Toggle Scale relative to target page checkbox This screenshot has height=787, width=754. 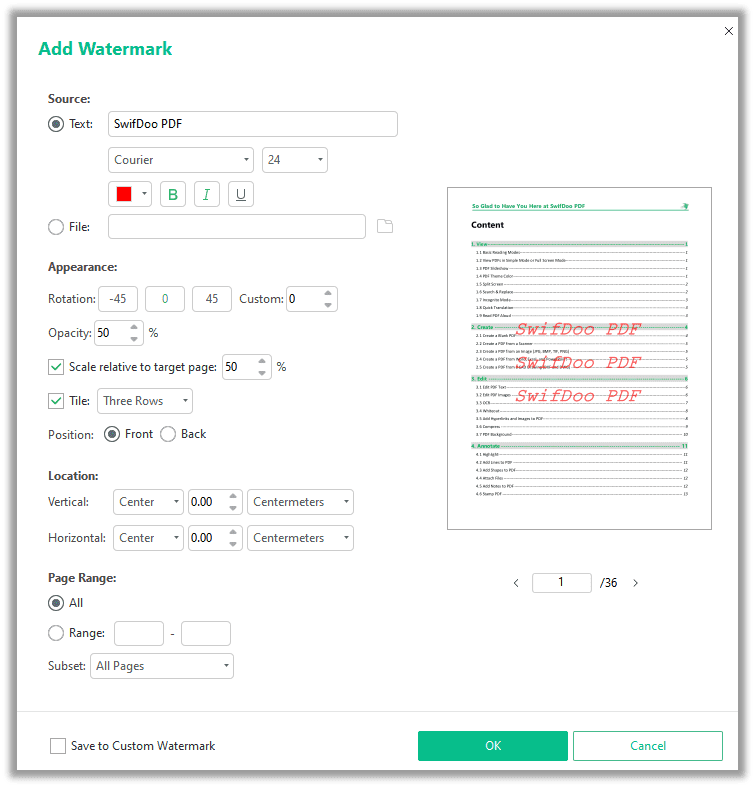tap(56, 367)
